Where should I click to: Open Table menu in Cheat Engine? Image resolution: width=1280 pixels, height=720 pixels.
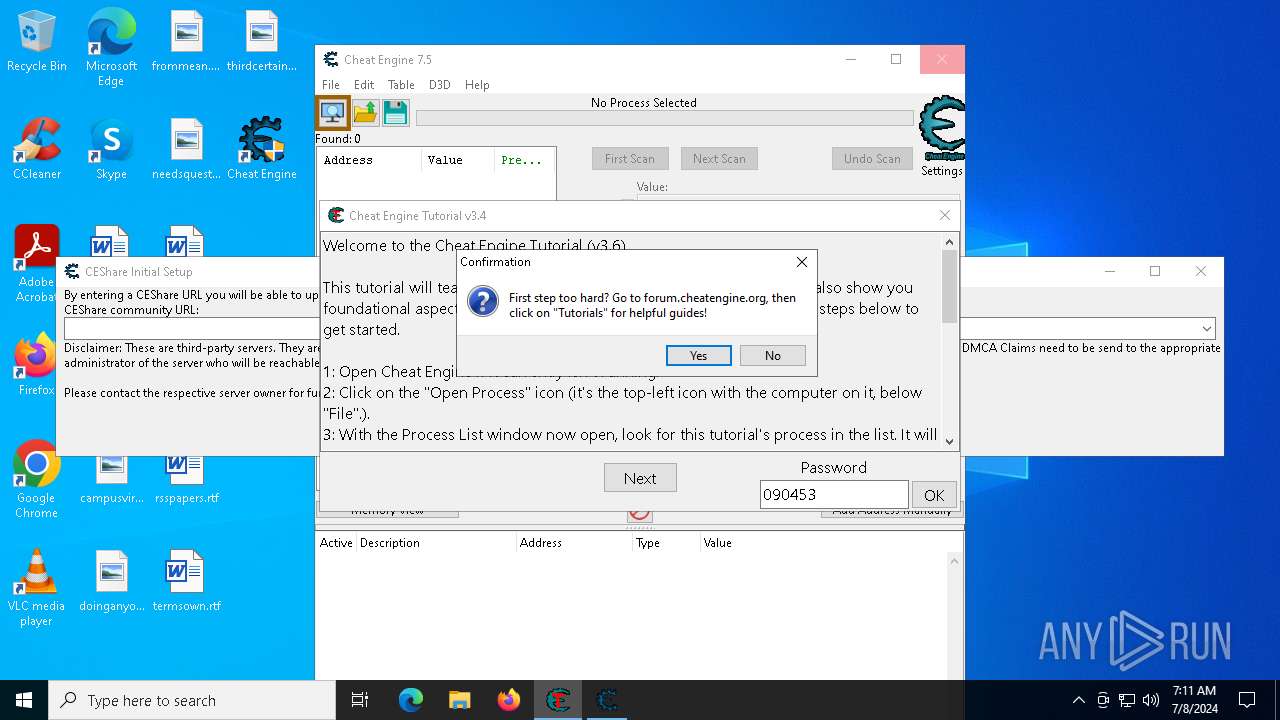[x=401, y=85]
